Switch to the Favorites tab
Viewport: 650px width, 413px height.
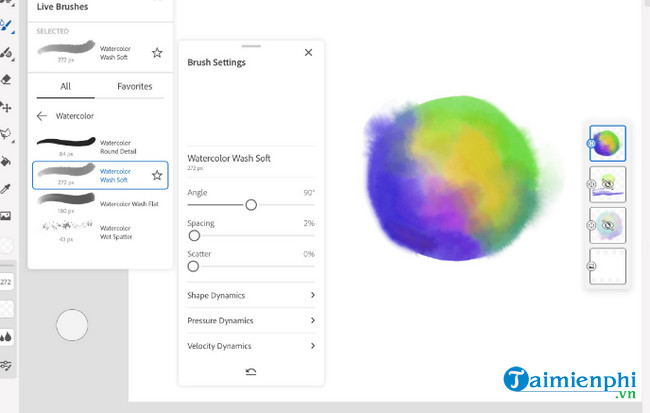tap(134, 87)
